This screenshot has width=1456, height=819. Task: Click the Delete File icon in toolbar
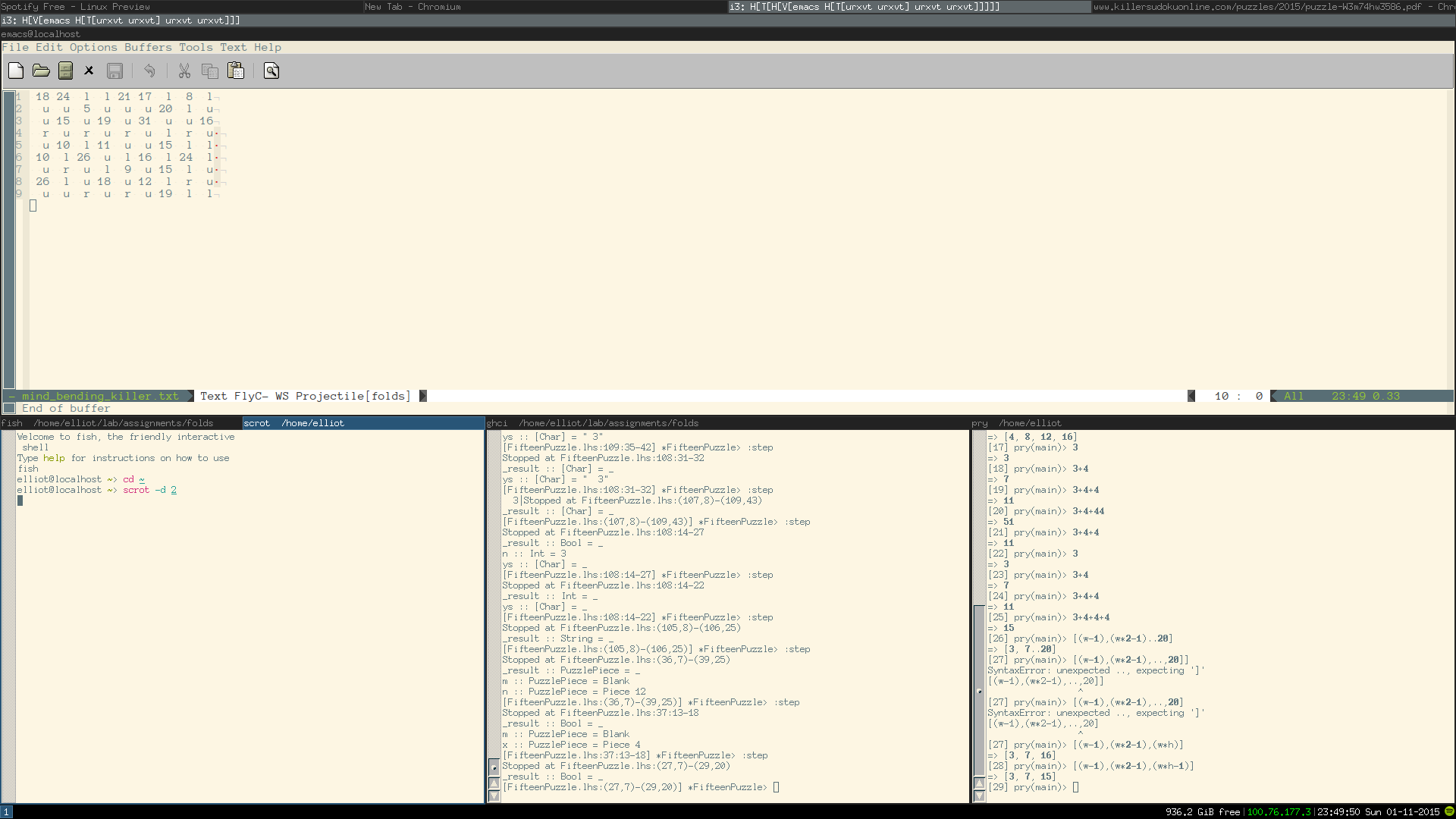click(88, 70)
